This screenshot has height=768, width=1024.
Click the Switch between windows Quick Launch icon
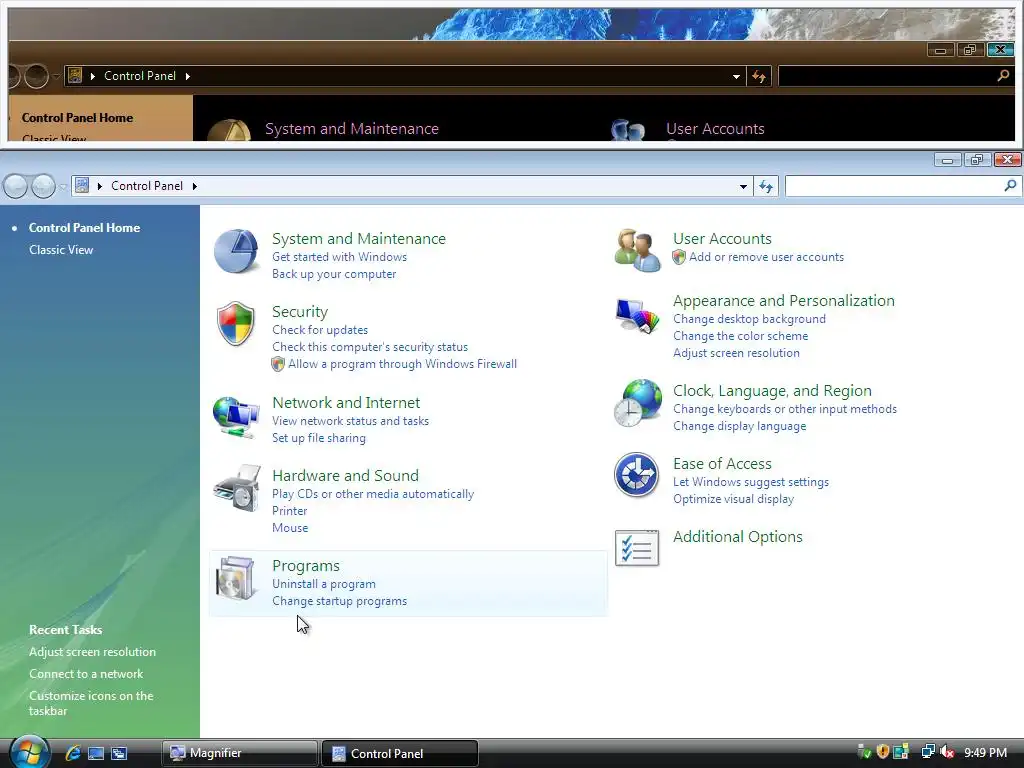(119, 754)
